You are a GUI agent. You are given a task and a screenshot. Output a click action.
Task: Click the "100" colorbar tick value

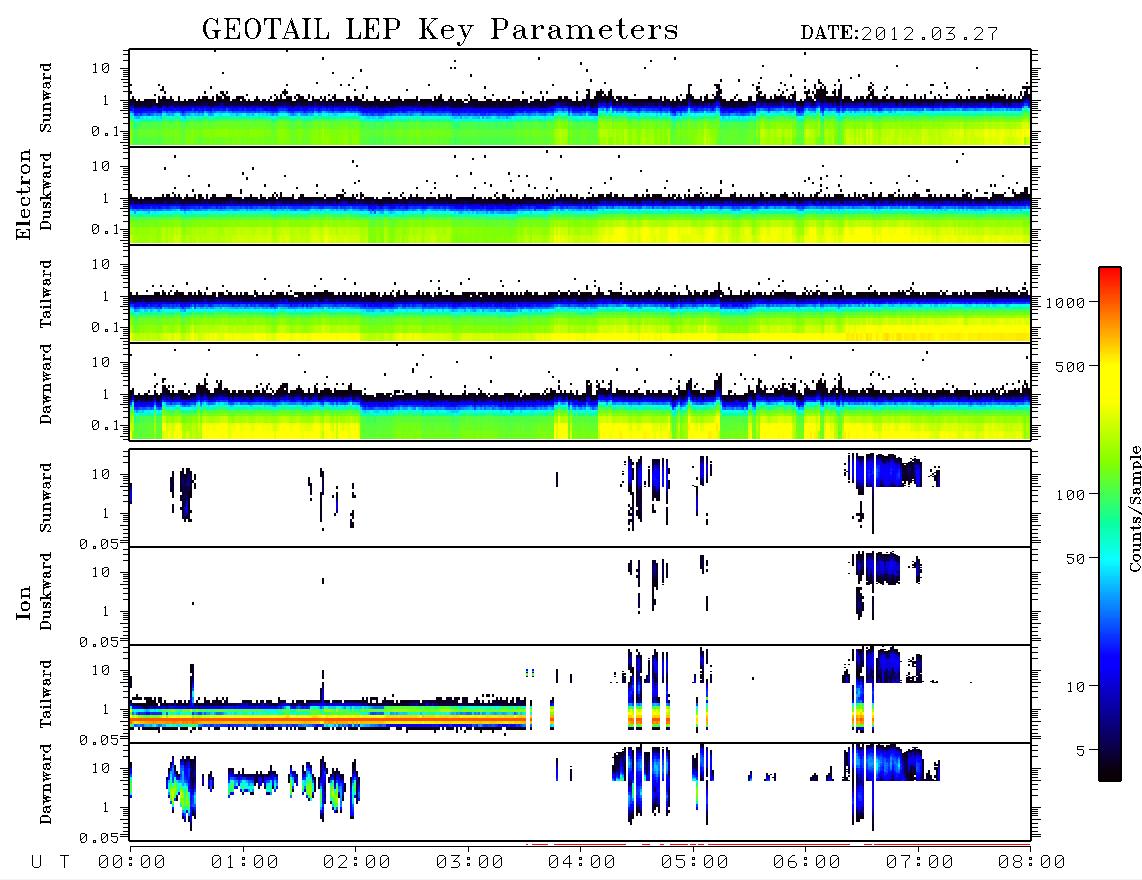point(1071,495)
